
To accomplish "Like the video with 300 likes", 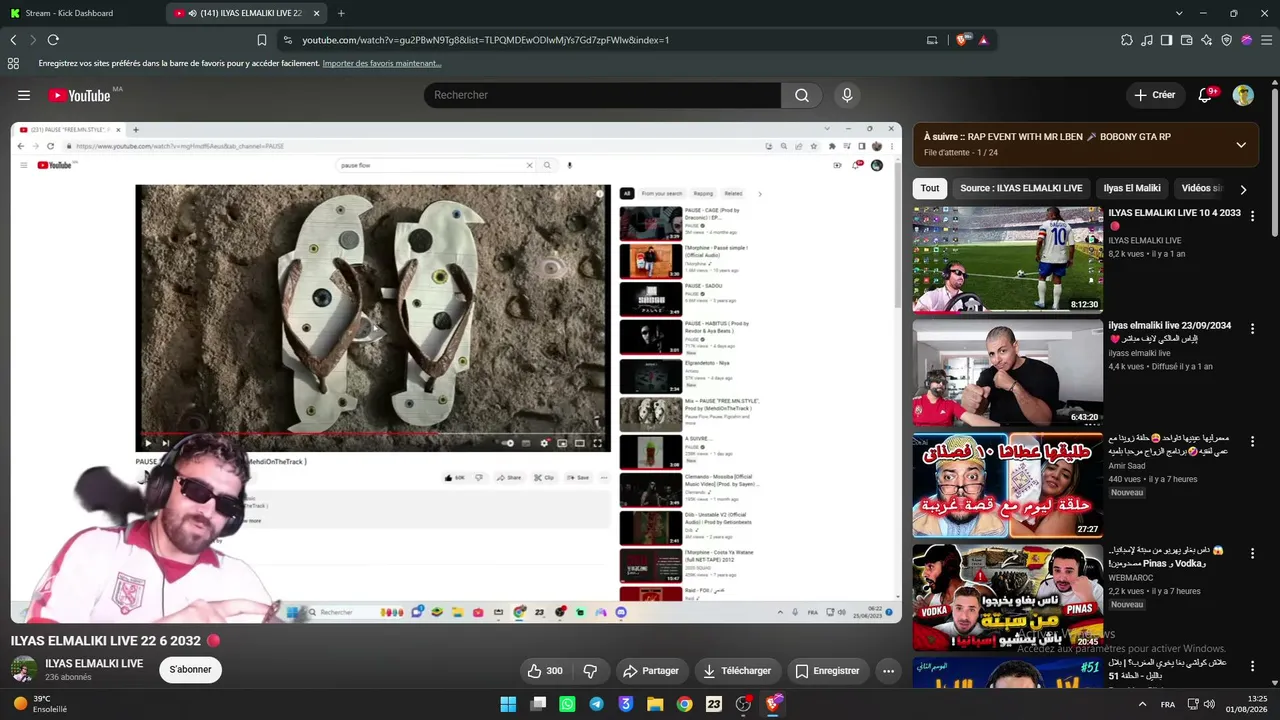I will (x=545, y=671).
